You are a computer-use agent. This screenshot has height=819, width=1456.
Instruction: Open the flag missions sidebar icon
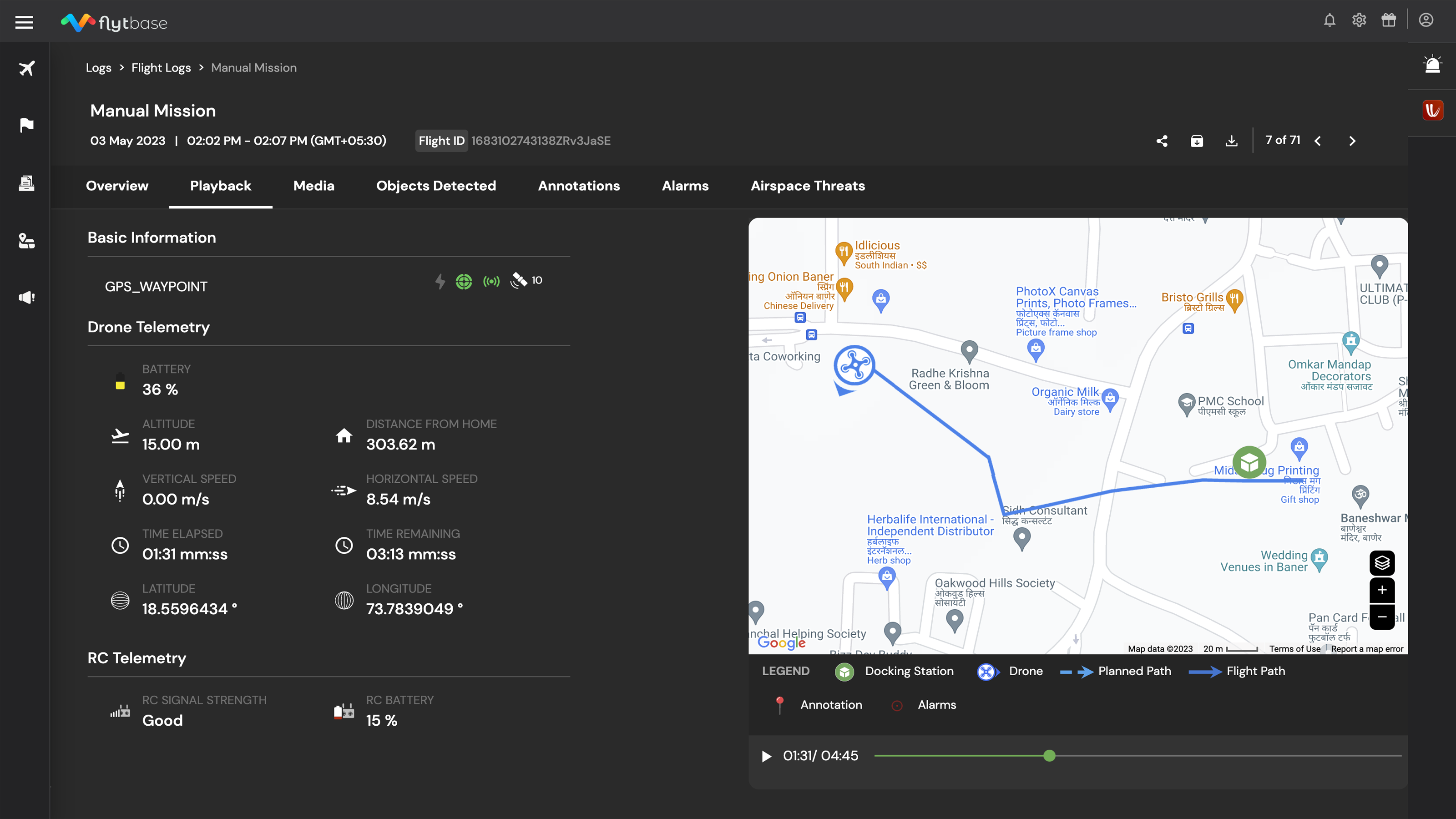[x=26, y=125]
